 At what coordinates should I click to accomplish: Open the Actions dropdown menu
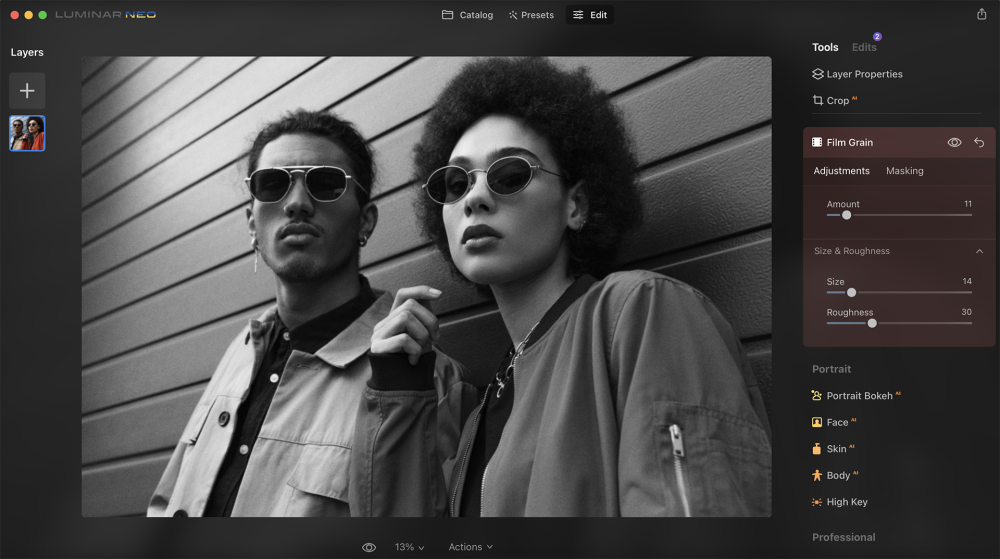click(x=471, y=547)
